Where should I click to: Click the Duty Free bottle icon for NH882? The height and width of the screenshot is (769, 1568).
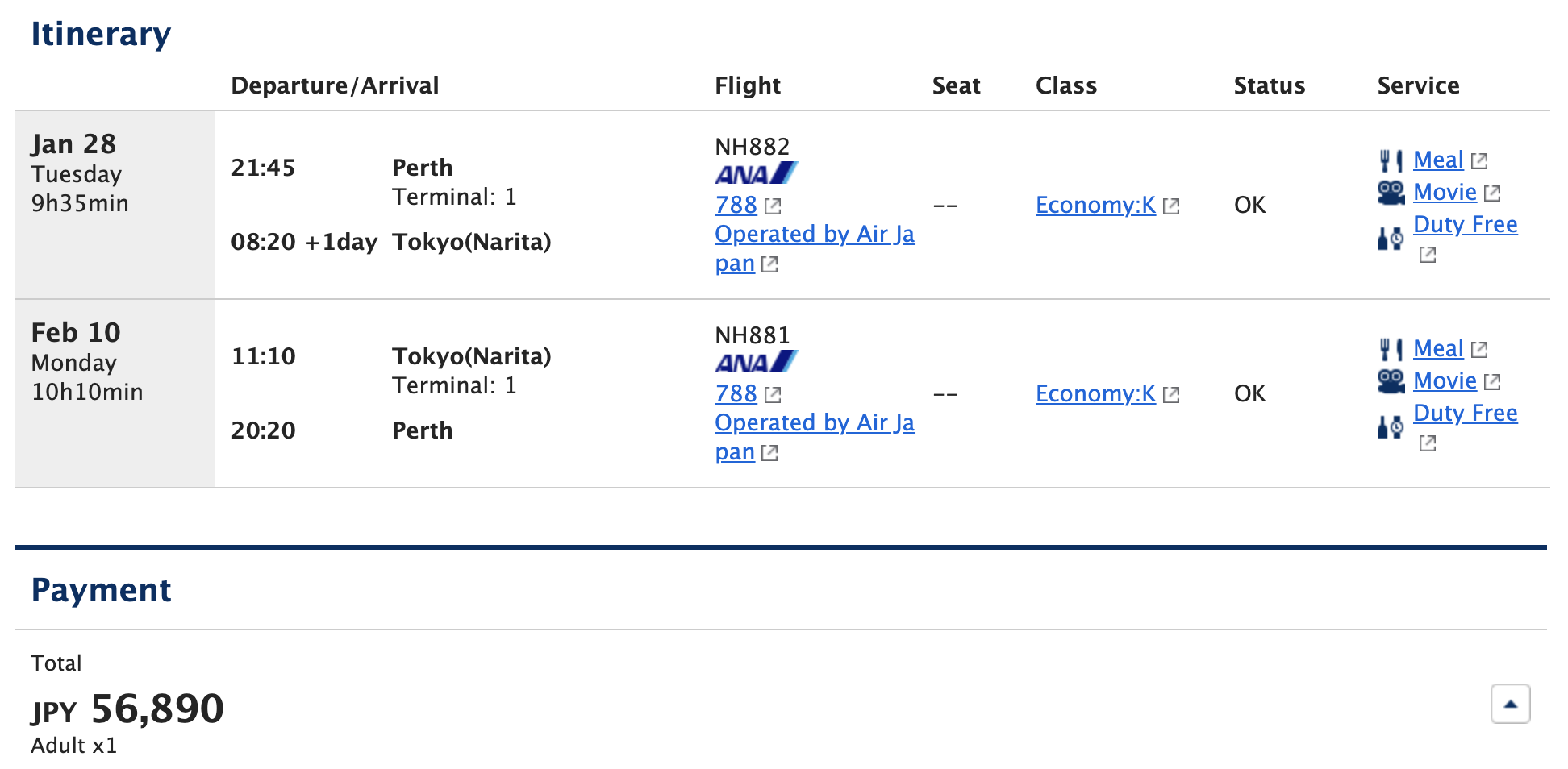pos(1391,239)
